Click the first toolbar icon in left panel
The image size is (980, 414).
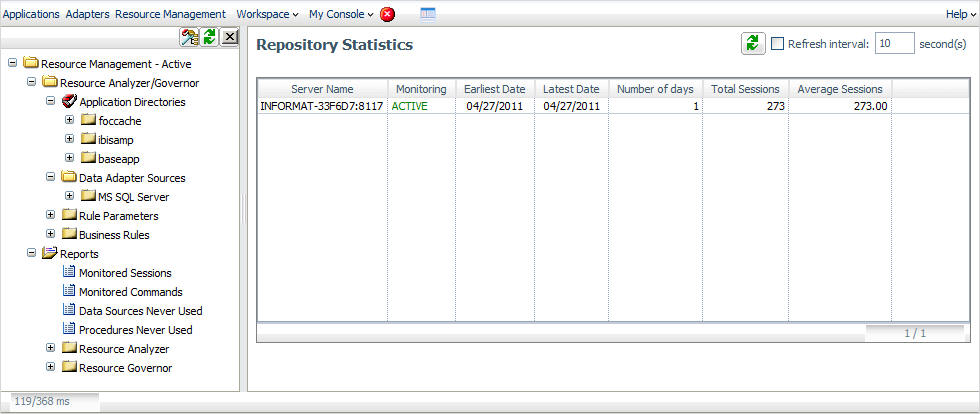pos(189,37)
